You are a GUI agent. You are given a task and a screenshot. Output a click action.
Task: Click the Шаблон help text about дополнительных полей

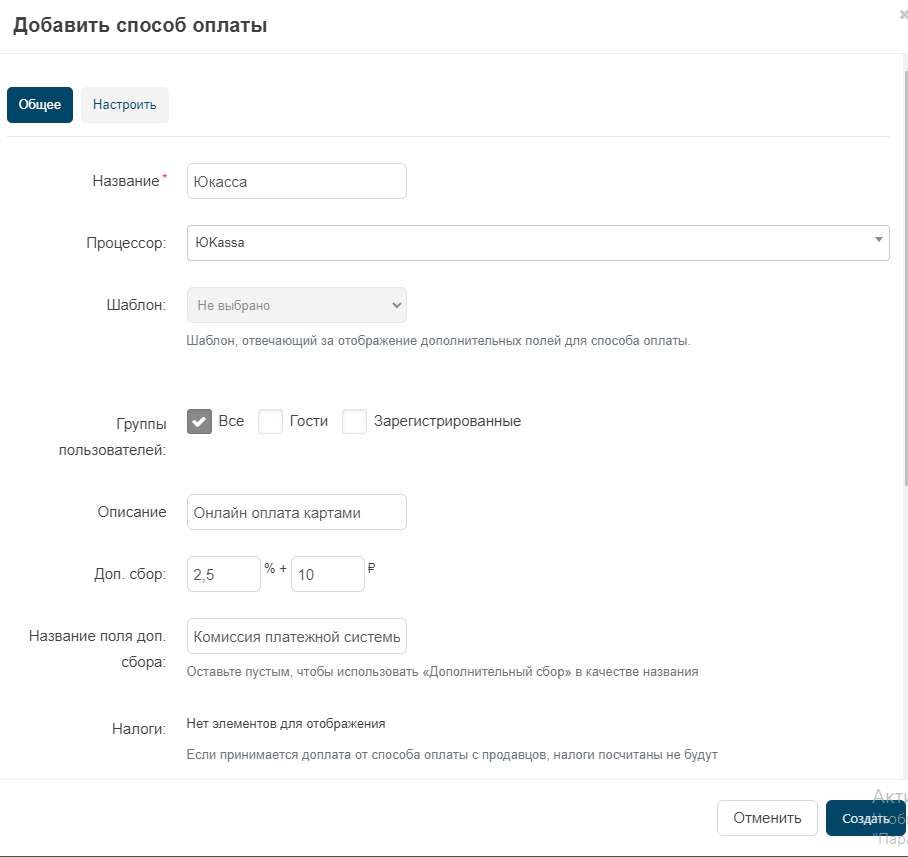438,340
